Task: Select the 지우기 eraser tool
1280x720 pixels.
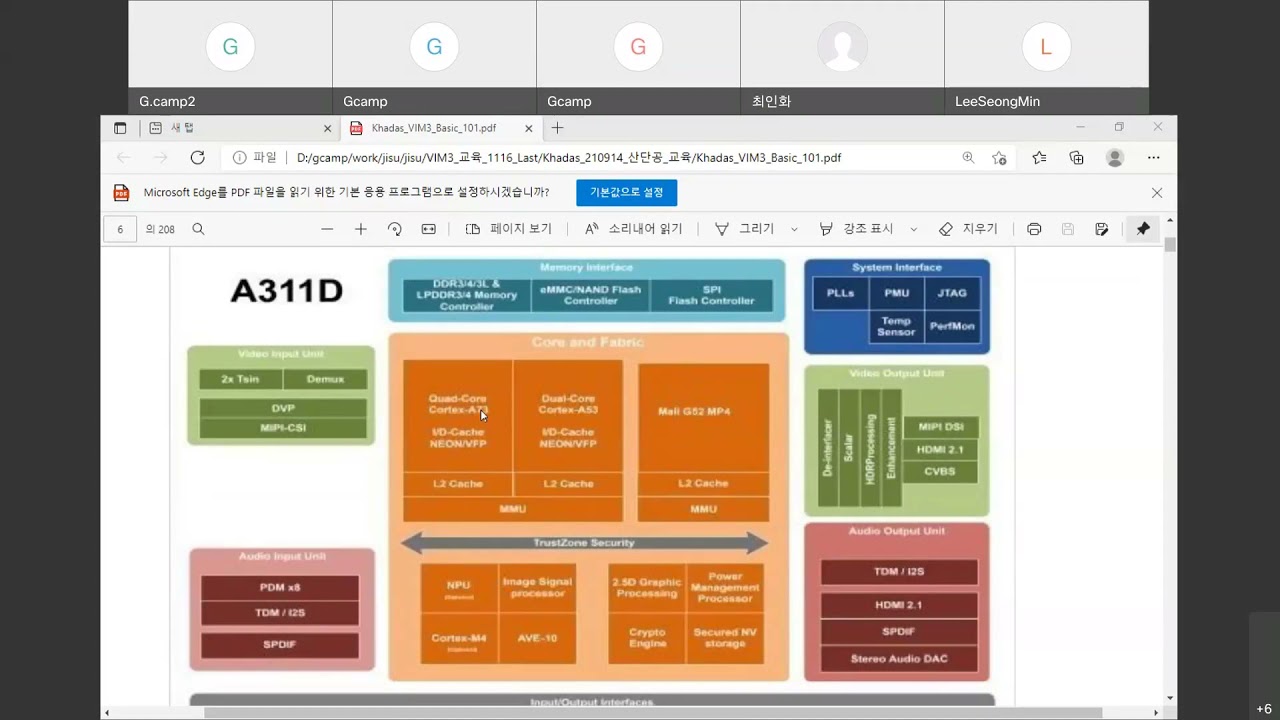Action: [x=968, y=229]
